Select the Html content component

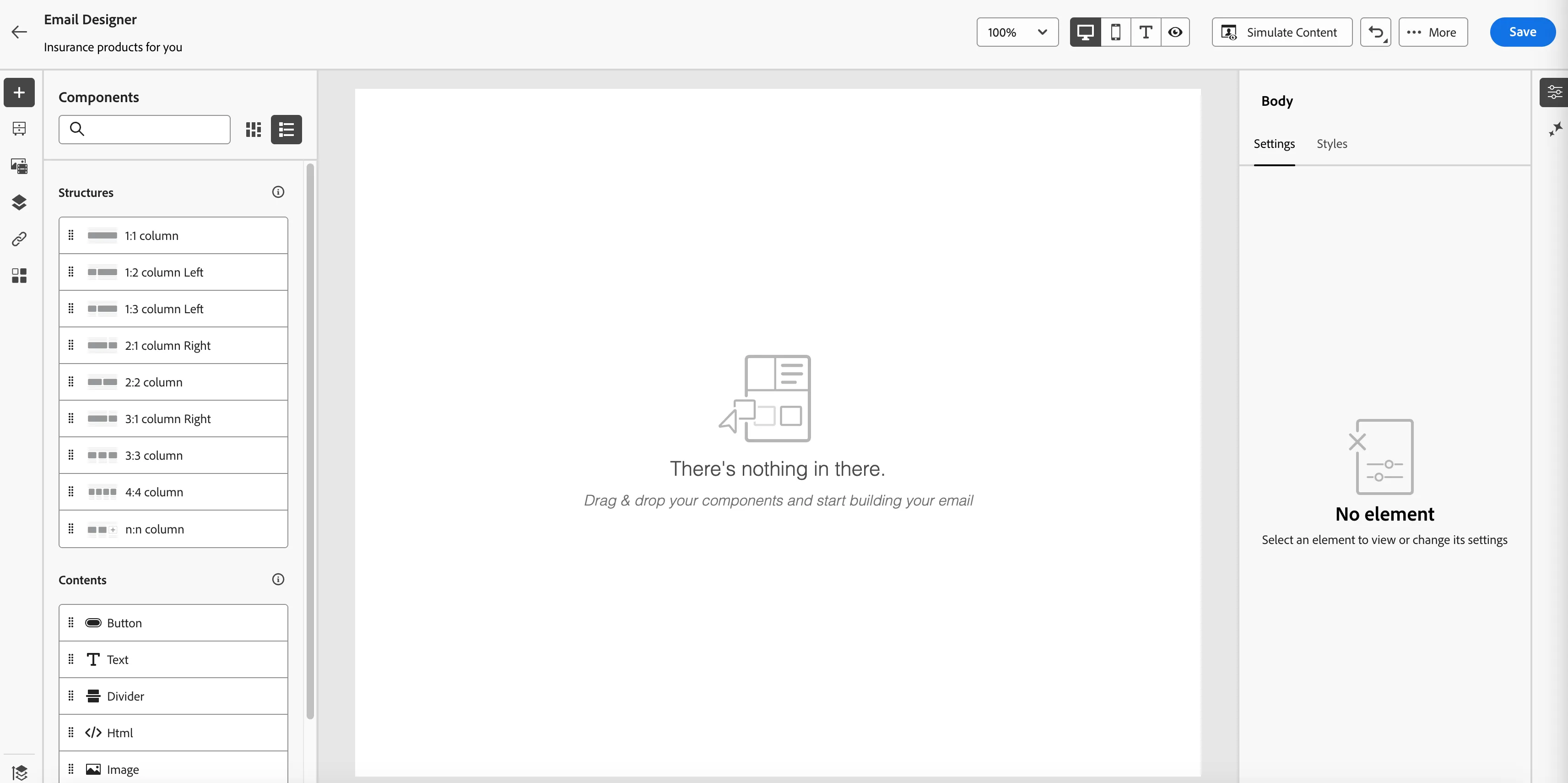coord(173,733)
